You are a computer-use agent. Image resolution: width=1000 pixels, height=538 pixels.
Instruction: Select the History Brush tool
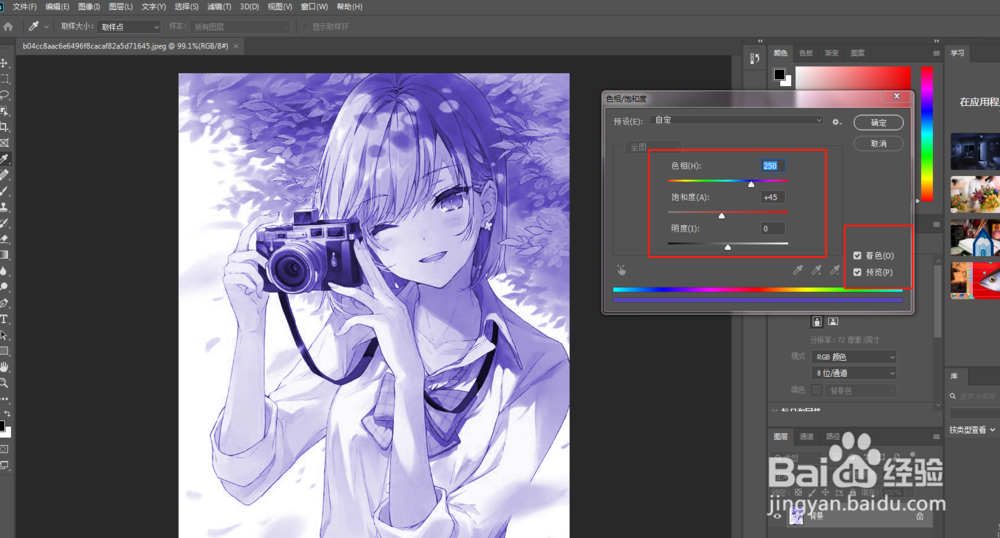click(4, 222)
